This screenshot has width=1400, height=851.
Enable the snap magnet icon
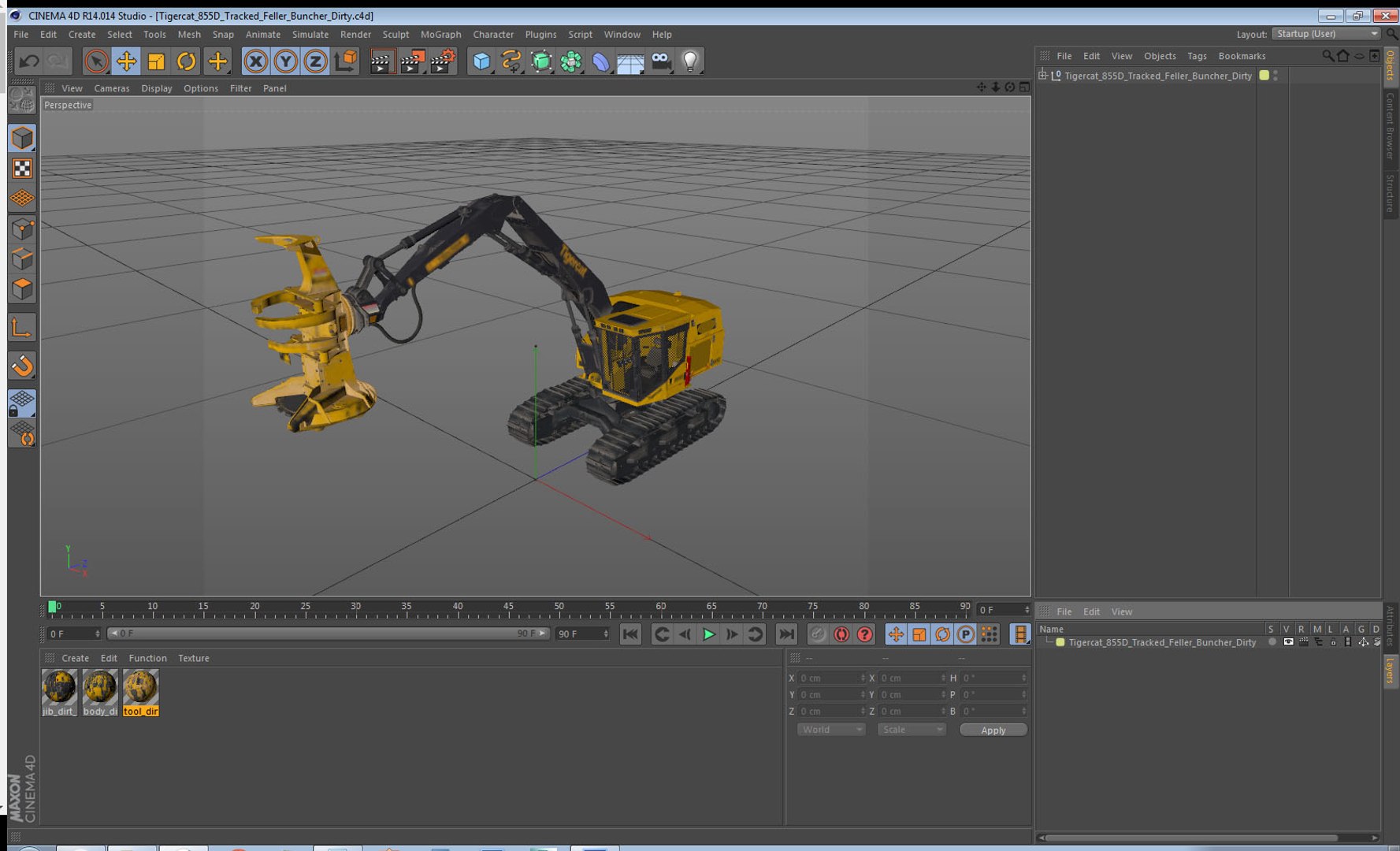22,366
